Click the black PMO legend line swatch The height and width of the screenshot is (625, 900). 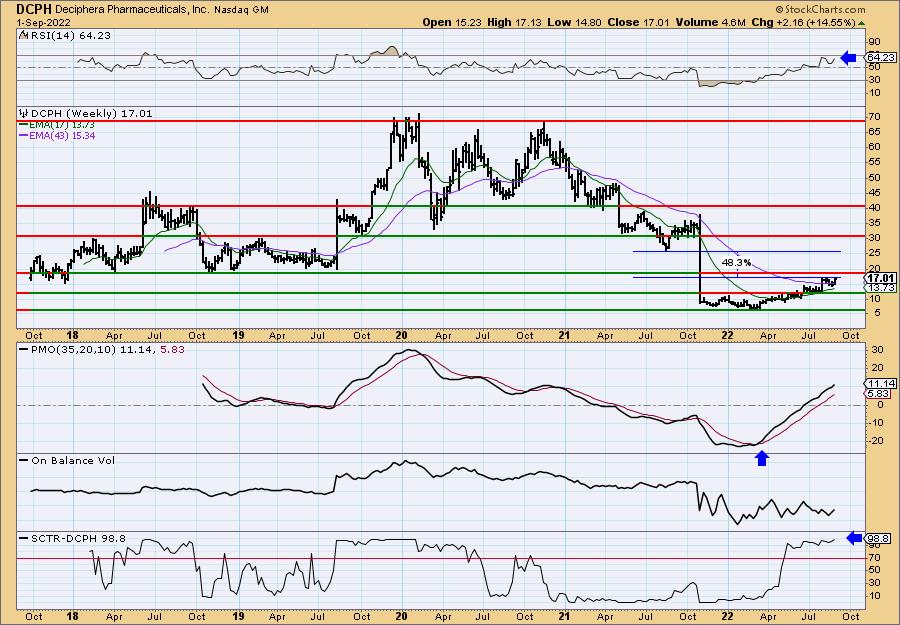tap(25, 349)
